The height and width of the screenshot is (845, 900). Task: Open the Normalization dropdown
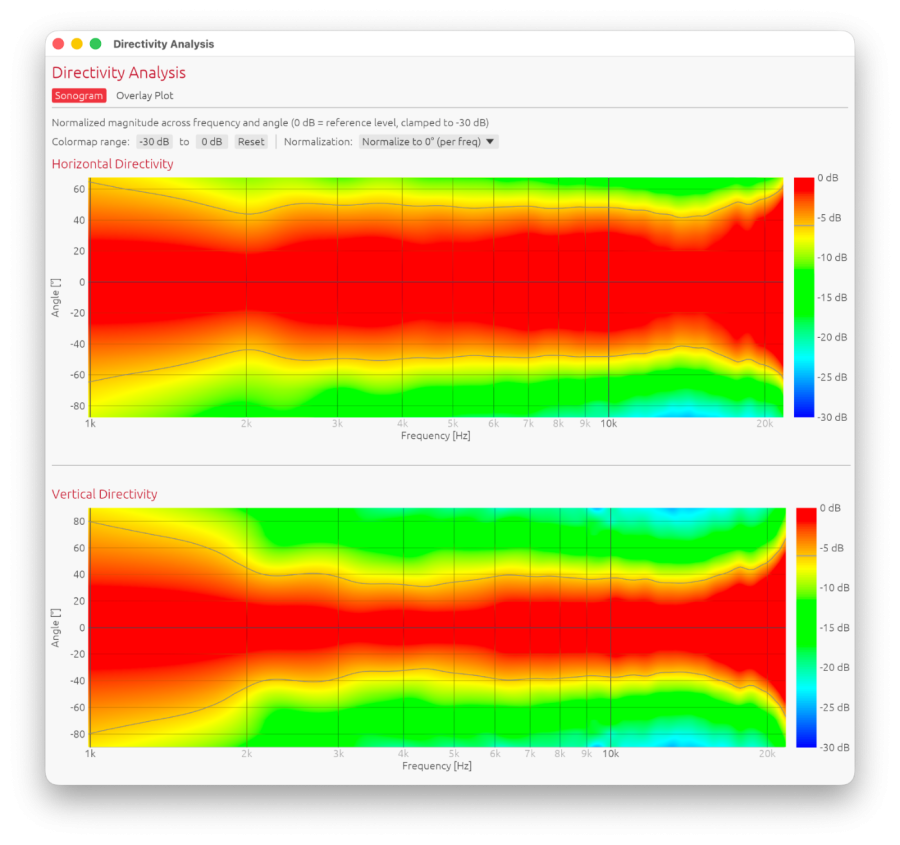coord(428,142)
